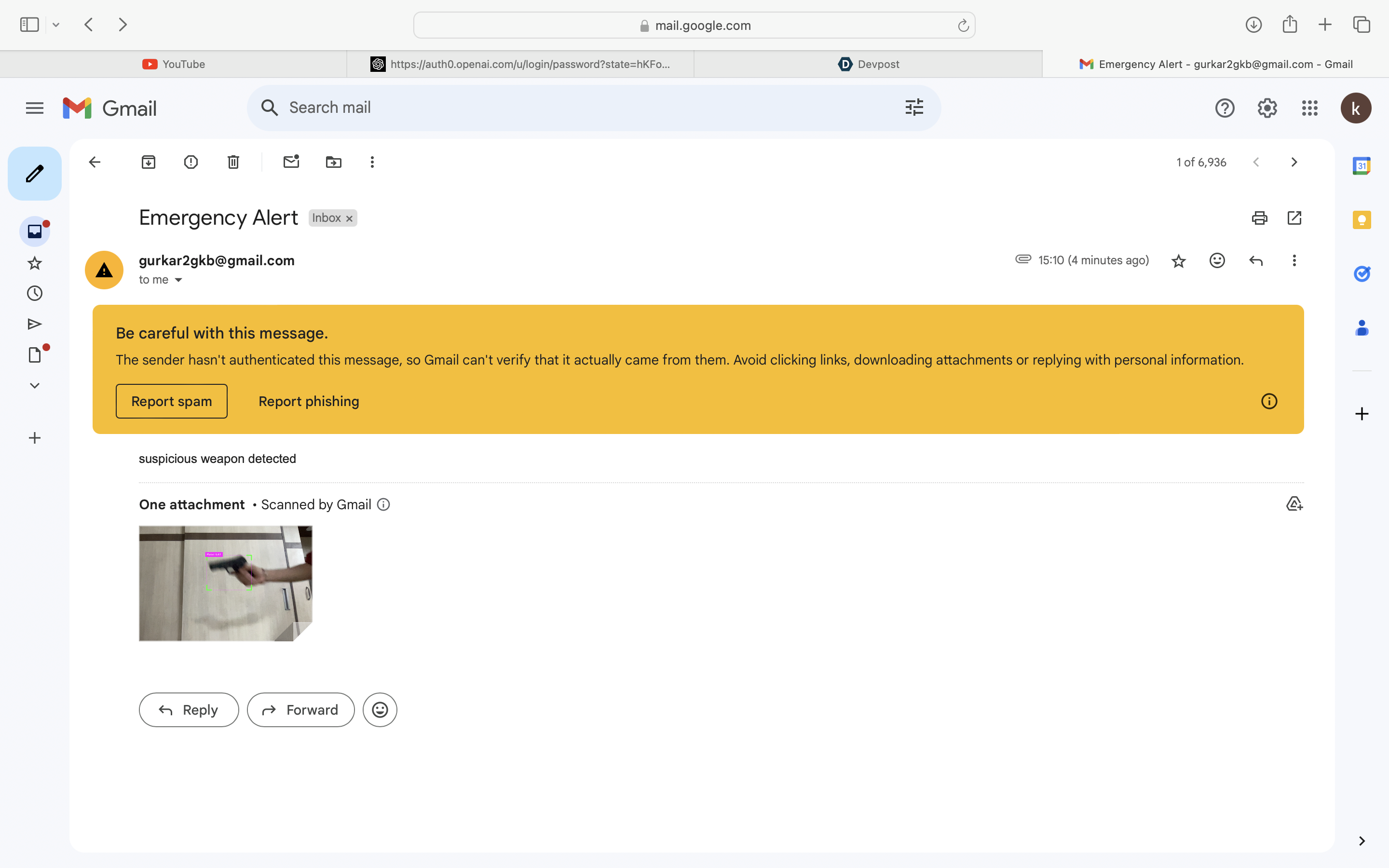Archive the Emergency Alert email
The image size is (1389, 868).
(149, 162)
